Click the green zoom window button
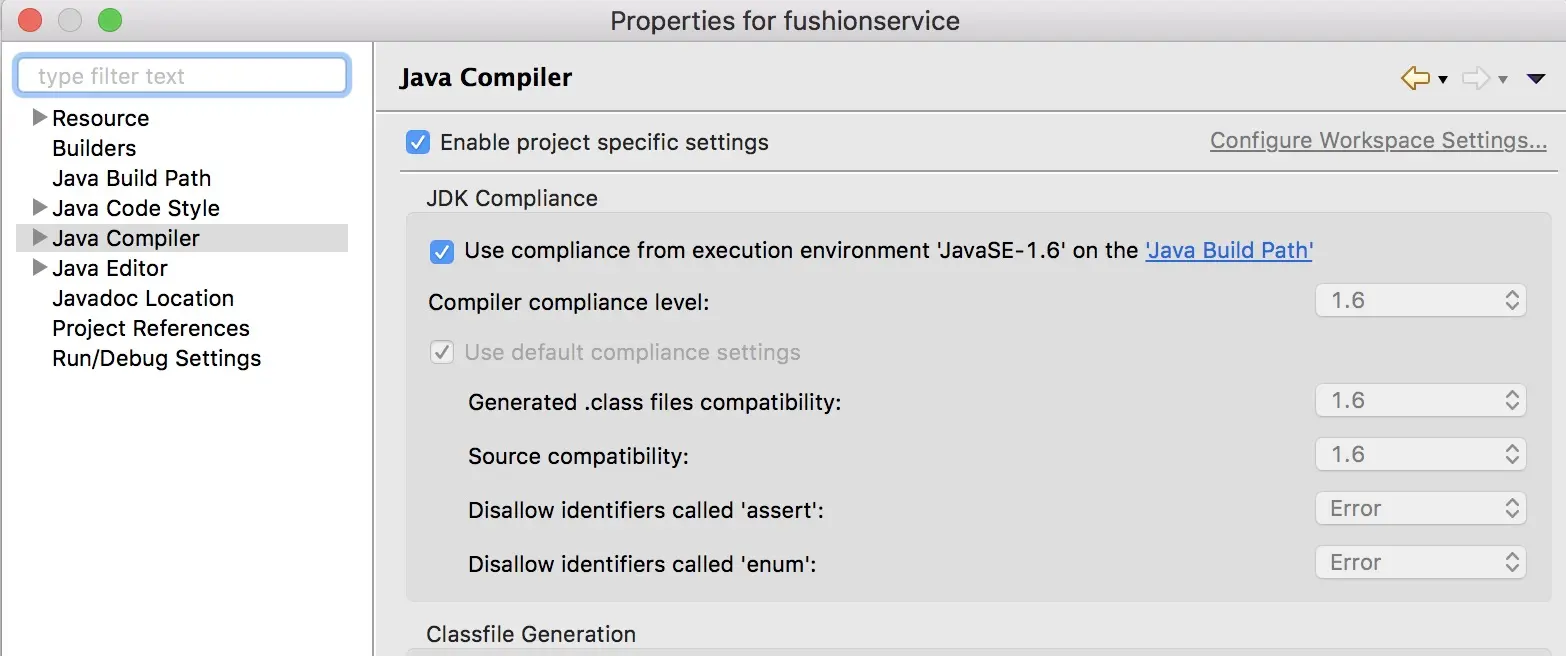The image size is (1566, 656). pyautogui.click(x=110, y=20)
